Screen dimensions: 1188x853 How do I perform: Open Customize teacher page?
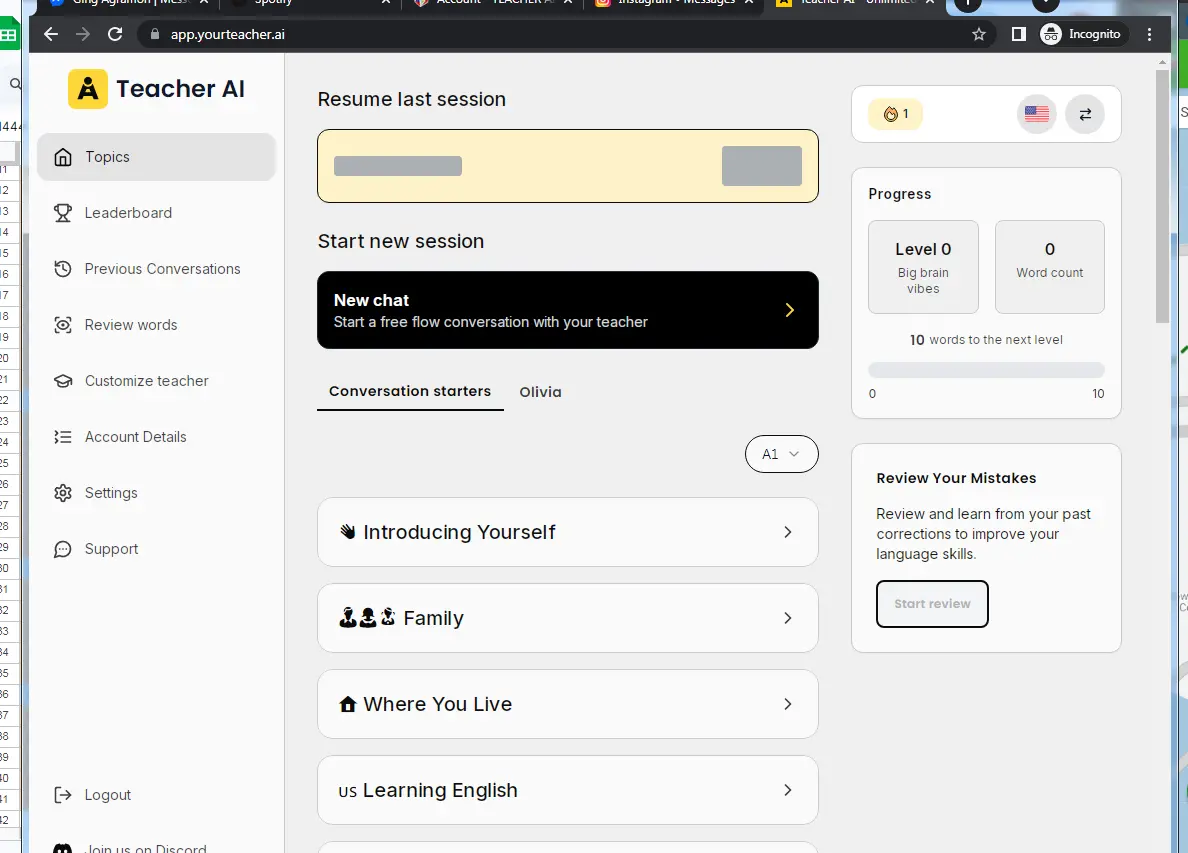pyautogui.click(x=156, y=381)
